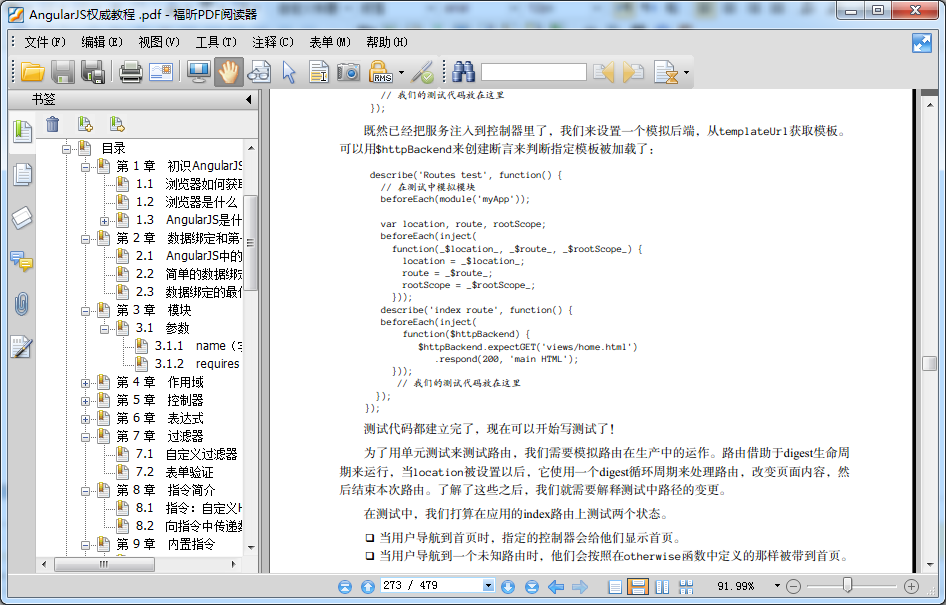
Task: Click the hourglass document icon
Action: (x=667, y=72)
